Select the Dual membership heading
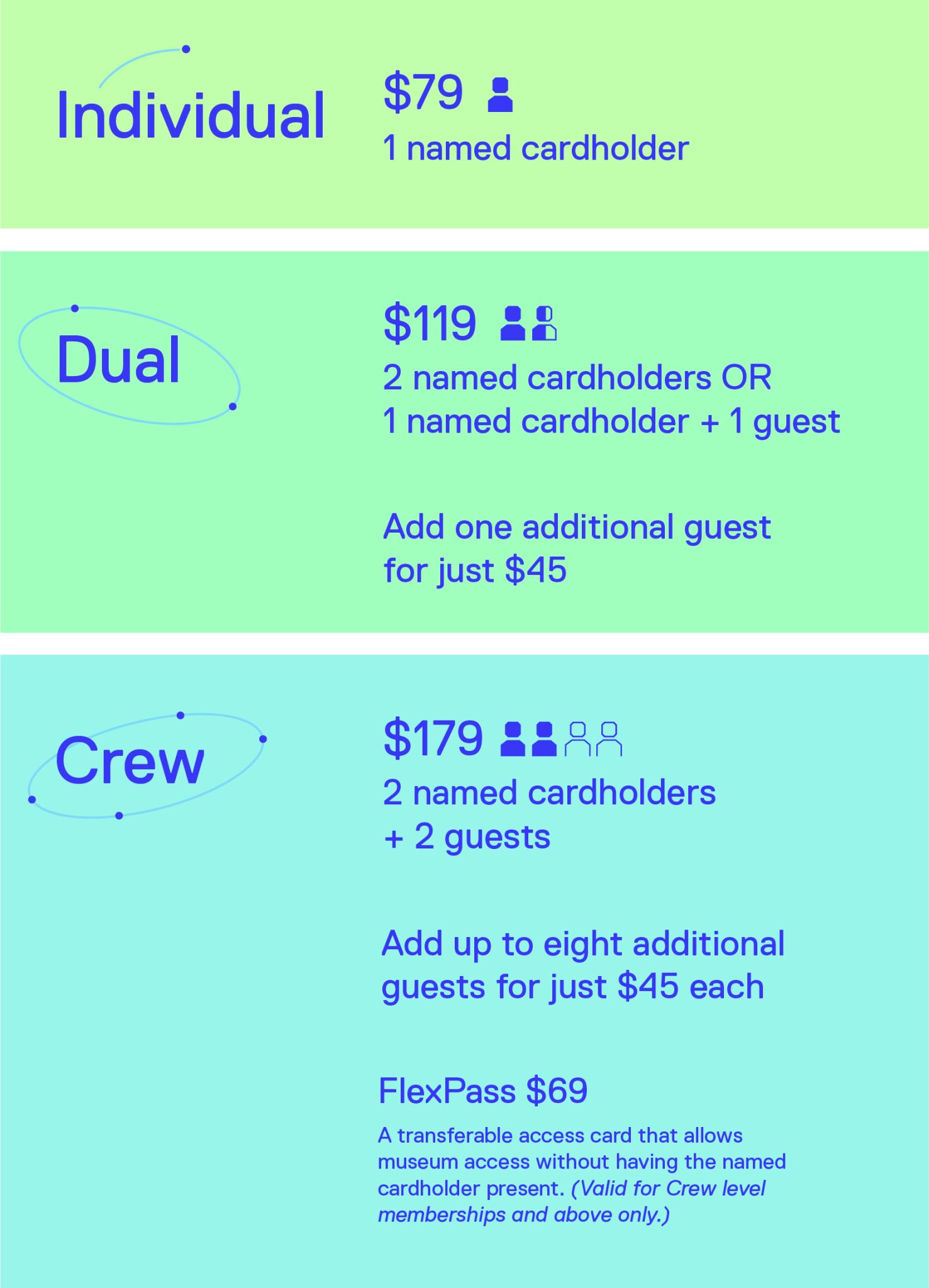The width and height of the screenshot is (929, 1288). point(119,360)
